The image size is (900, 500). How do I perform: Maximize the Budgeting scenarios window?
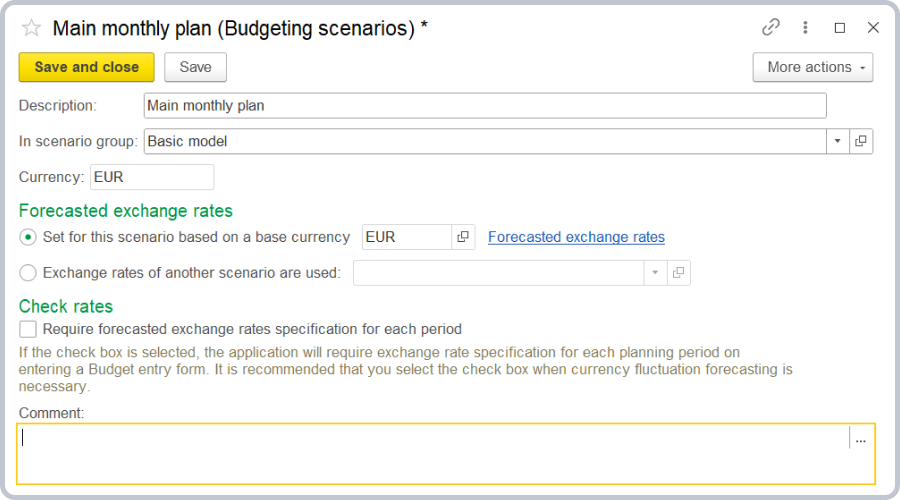tap(840, 28)
